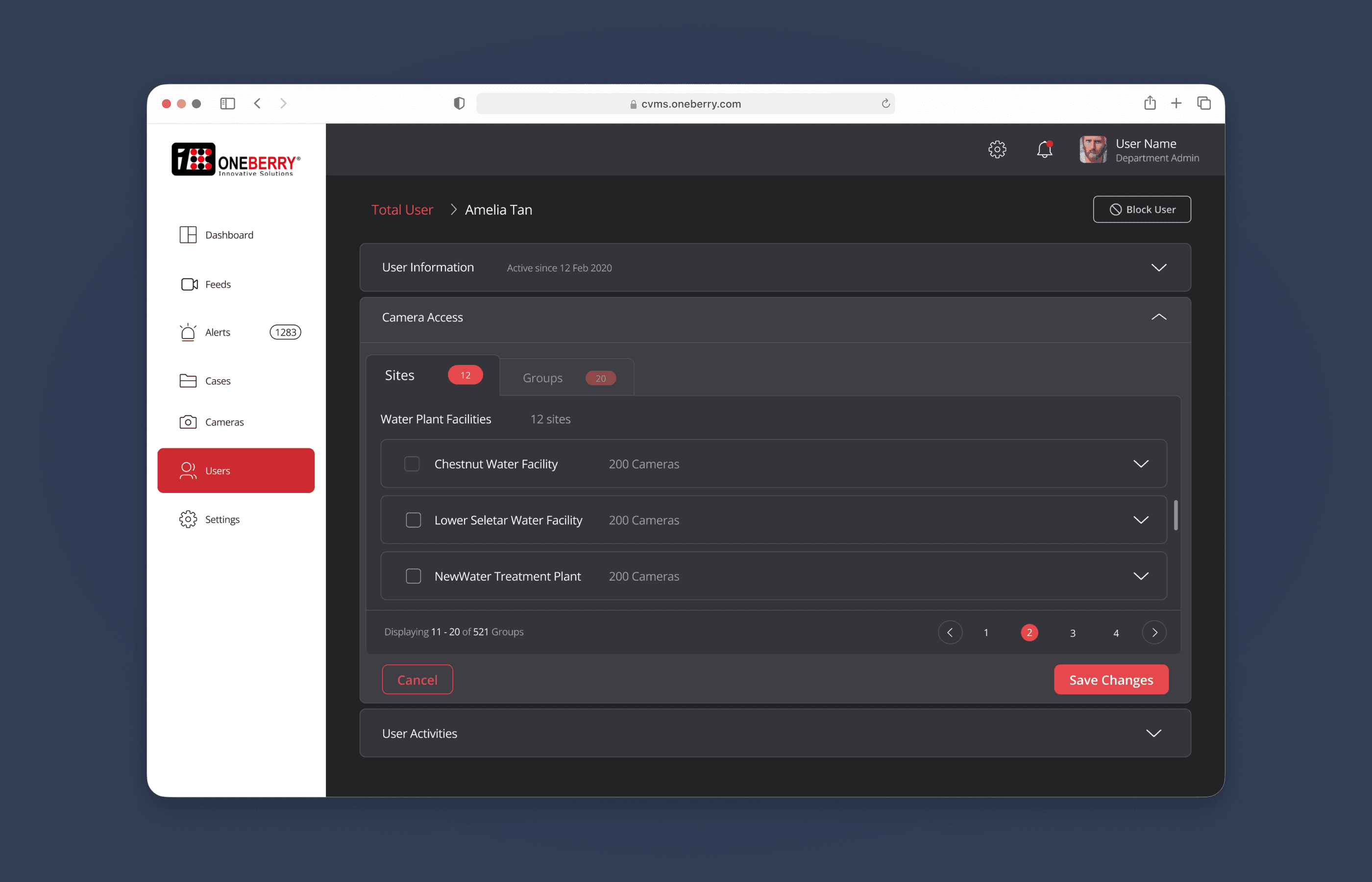
Task: Go to page 4
Action: coord(1116,633)
